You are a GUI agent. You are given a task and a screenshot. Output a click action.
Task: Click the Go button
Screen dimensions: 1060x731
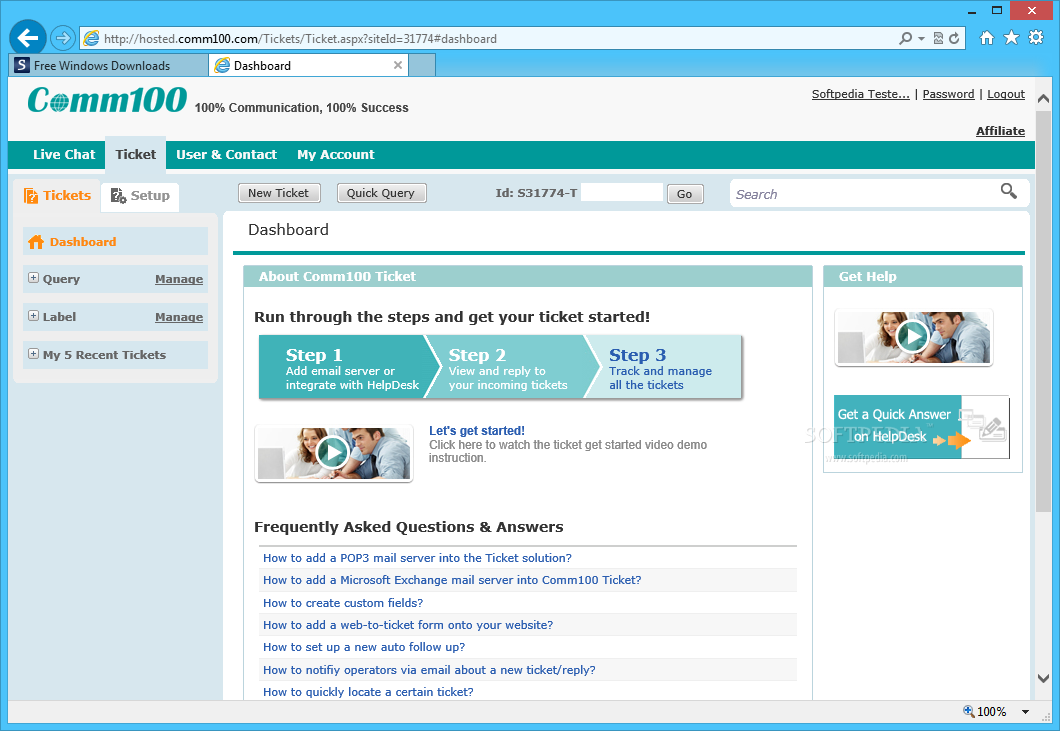click(685, 194)
